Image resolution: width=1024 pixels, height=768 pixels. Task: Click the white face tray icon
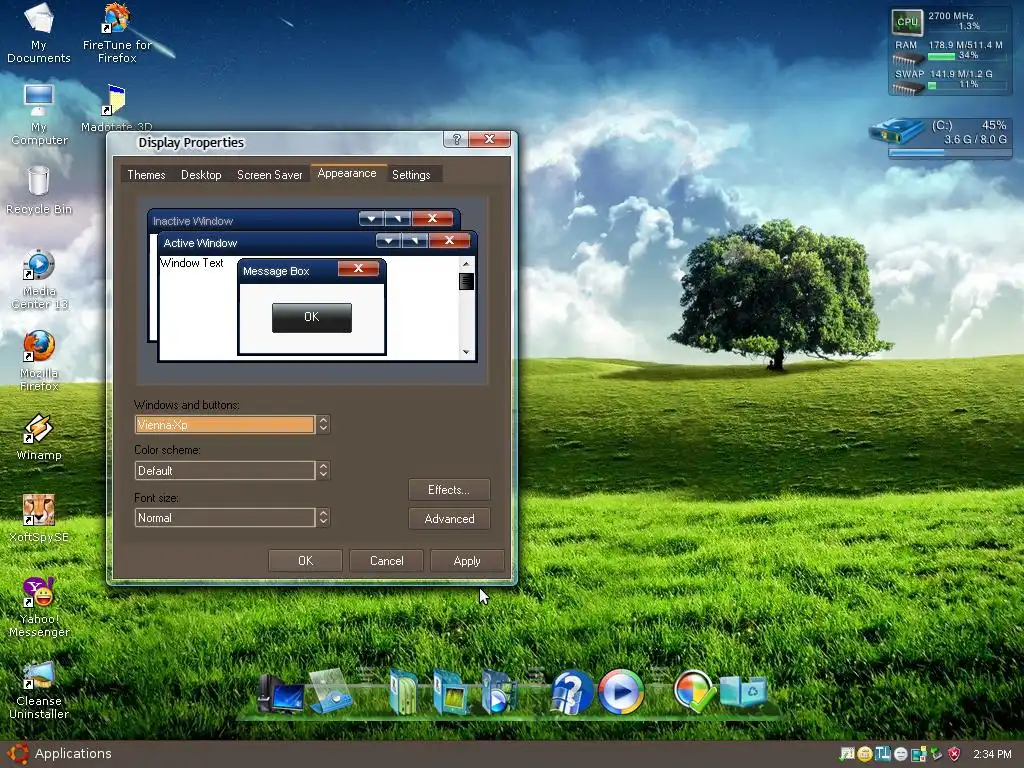tap(901, 754)
